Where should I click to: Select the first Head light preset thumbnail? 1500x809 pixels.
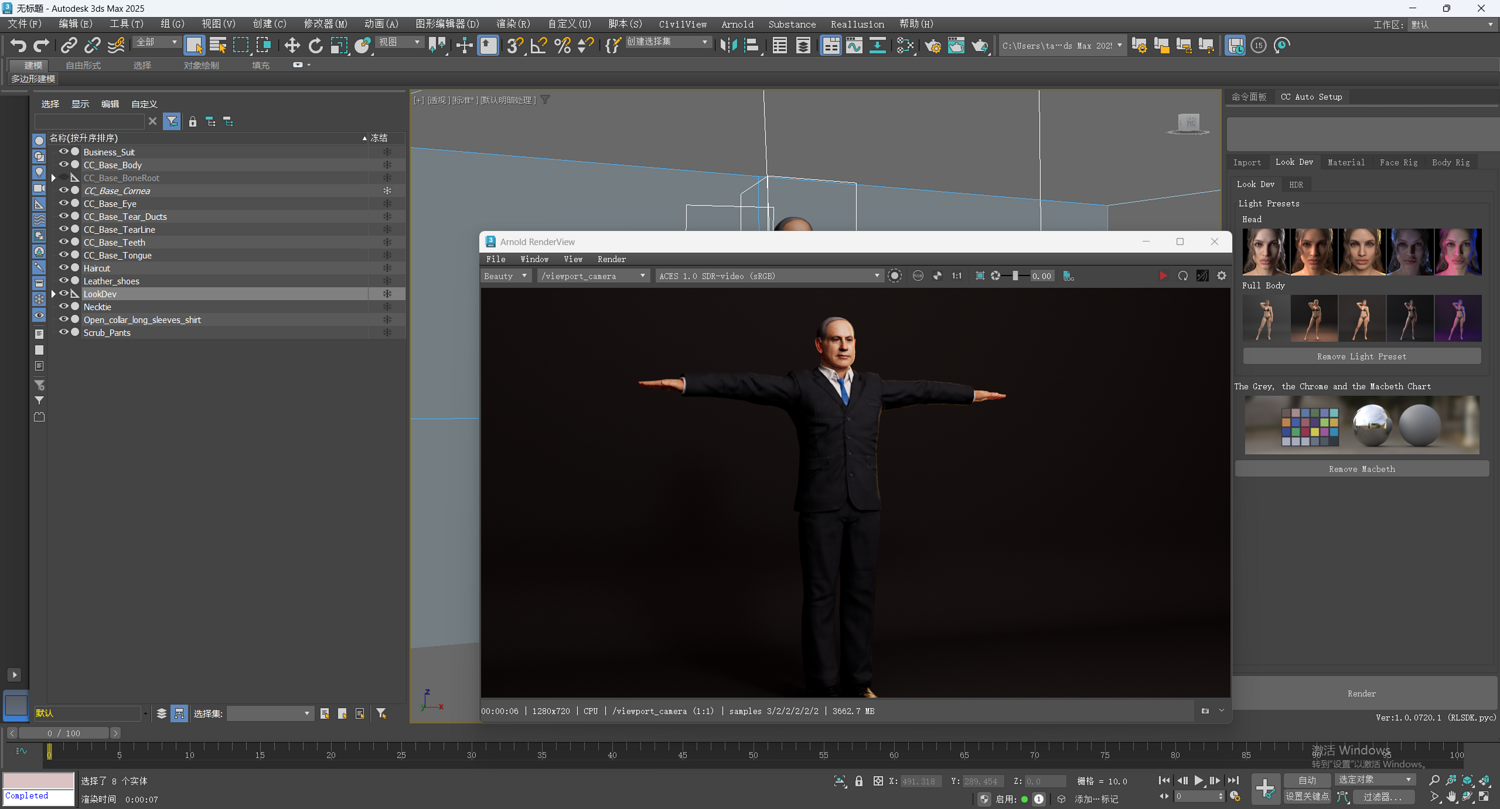click(1265, 250)
